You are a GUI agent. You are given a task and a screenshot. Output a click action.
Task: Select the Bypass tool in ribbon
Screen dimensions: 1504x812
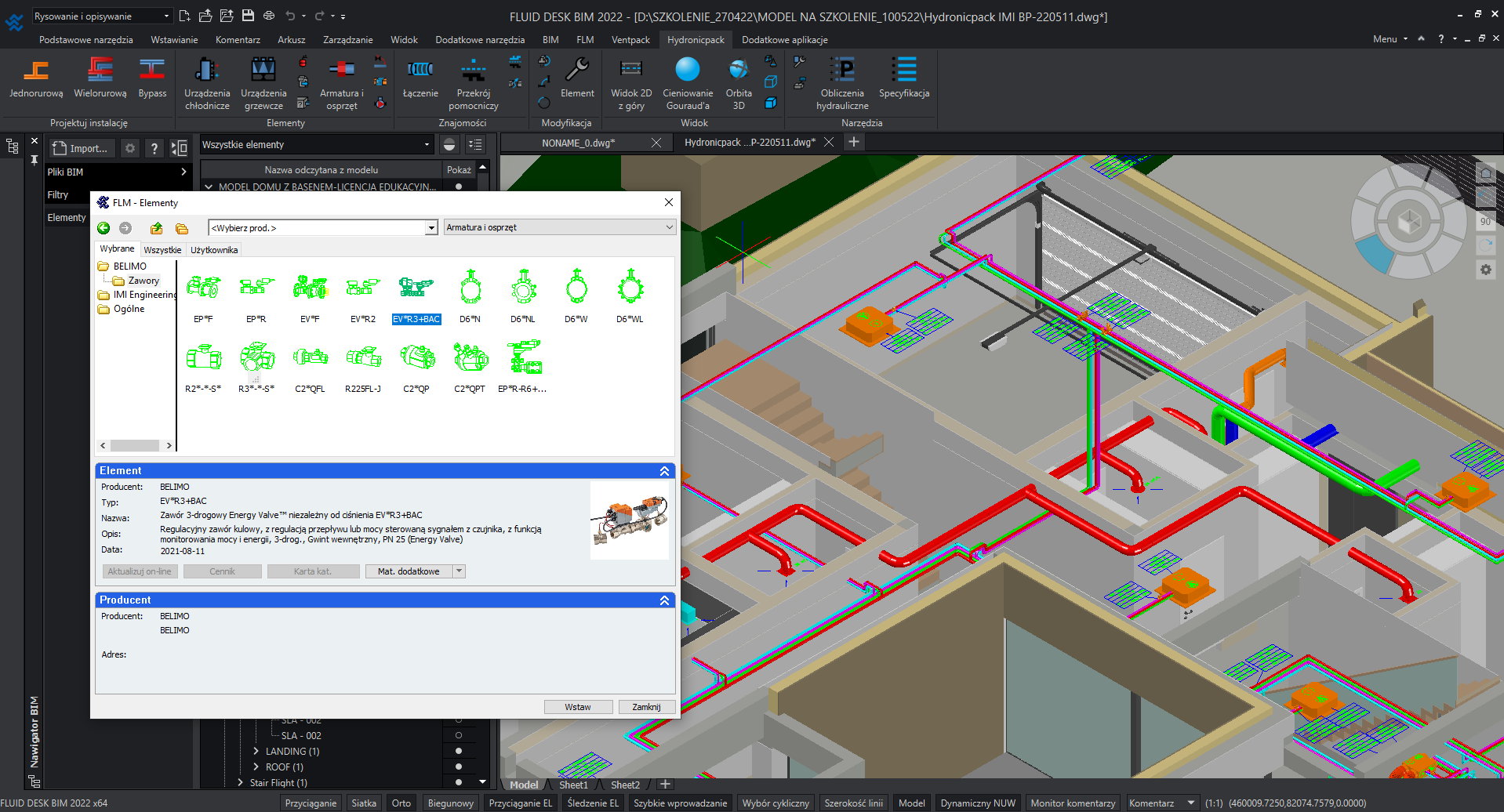click(x=152, y=78)
